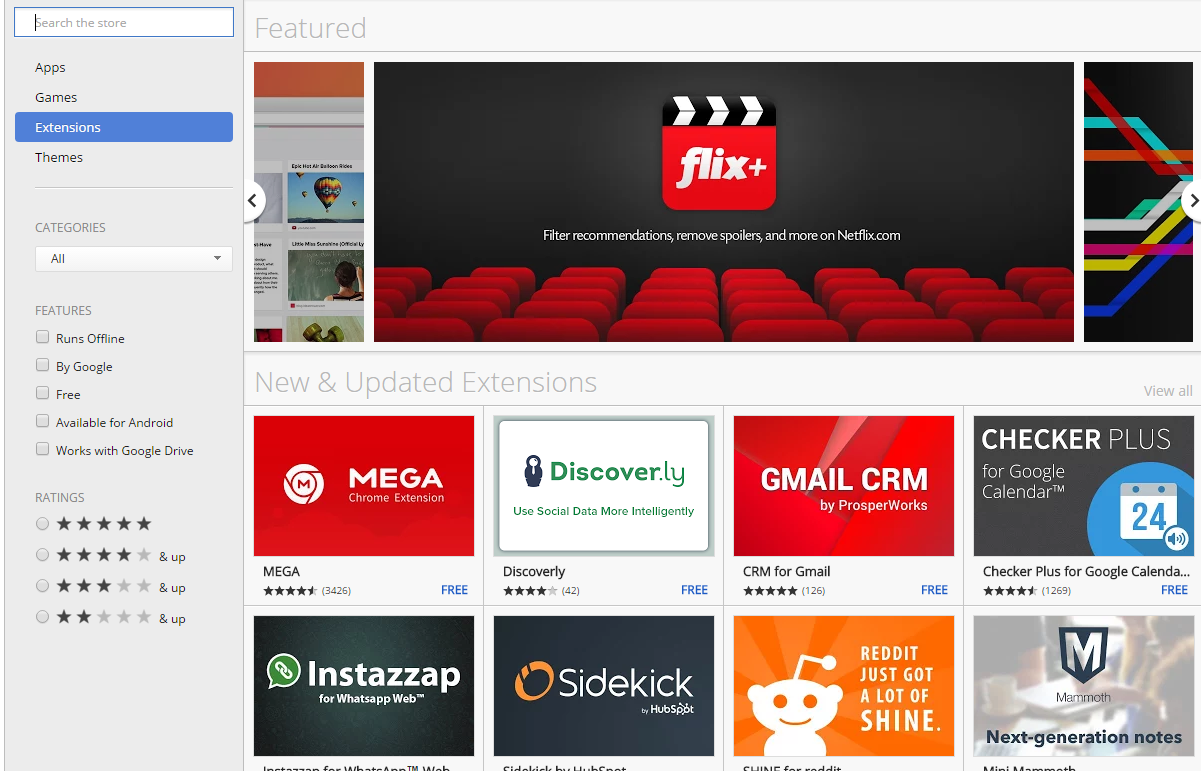Check Works with Google Drive
The width and height of the screenshot is (1201, 771).
[42, 449]
